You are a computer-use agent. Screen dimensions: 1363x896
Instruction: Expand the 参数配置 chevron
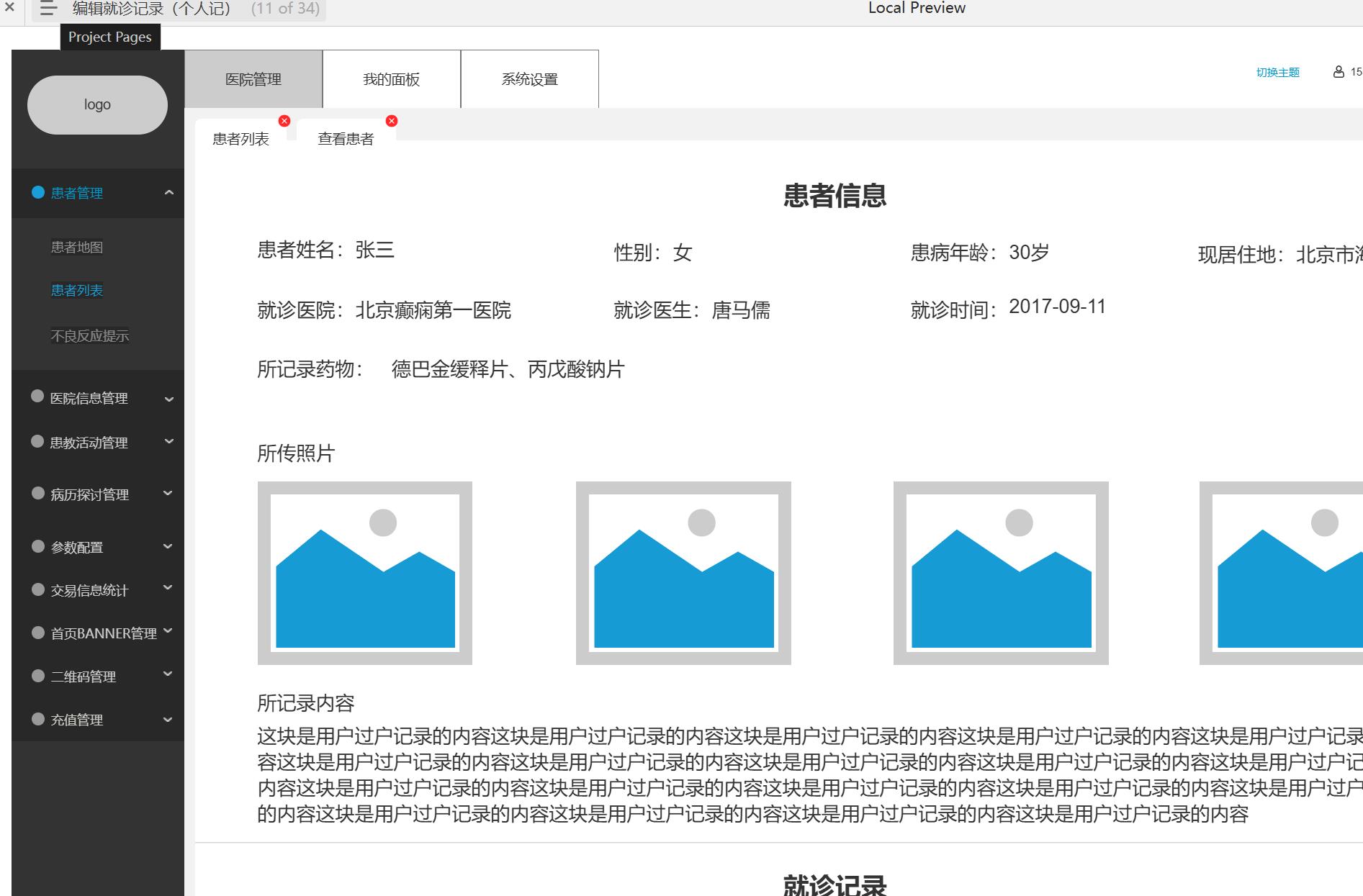tap(168, 546)
